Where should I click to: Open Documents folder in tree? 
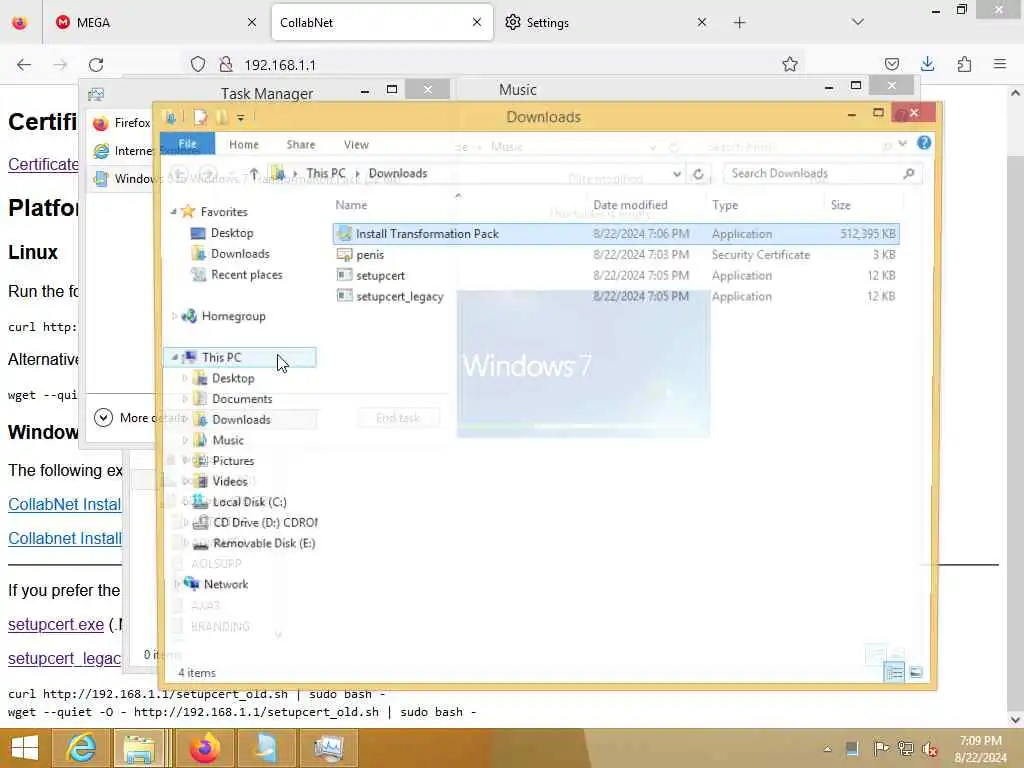point(242,399)
